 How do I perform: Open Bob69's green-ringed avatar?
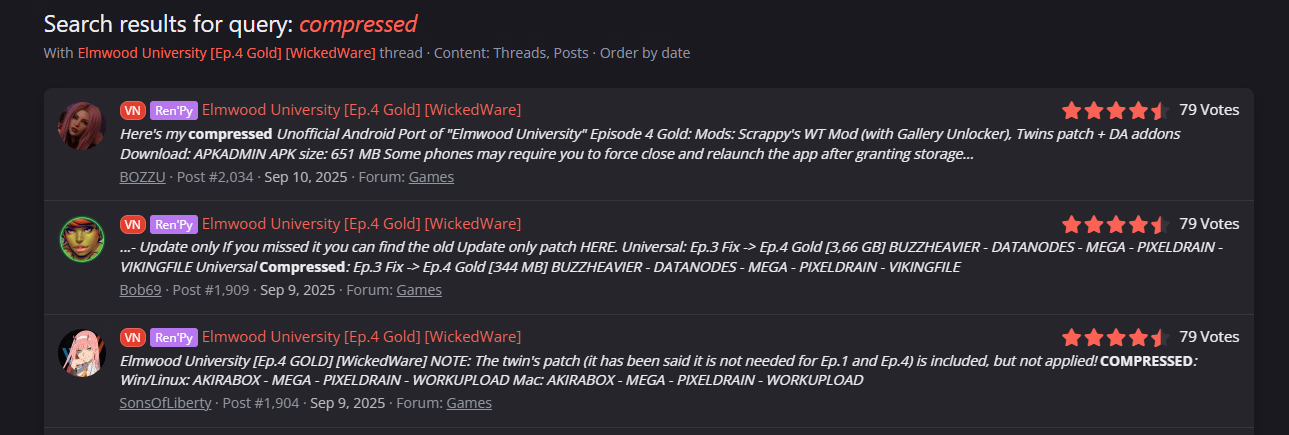point(82,239)
